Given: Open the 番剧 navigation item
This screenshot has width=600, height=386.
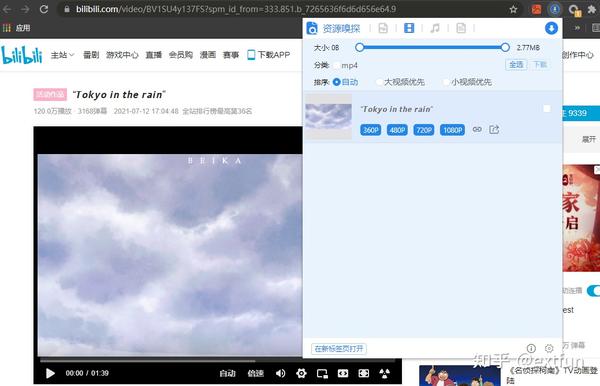Looking at the screenshot, I should click(91, 55).
